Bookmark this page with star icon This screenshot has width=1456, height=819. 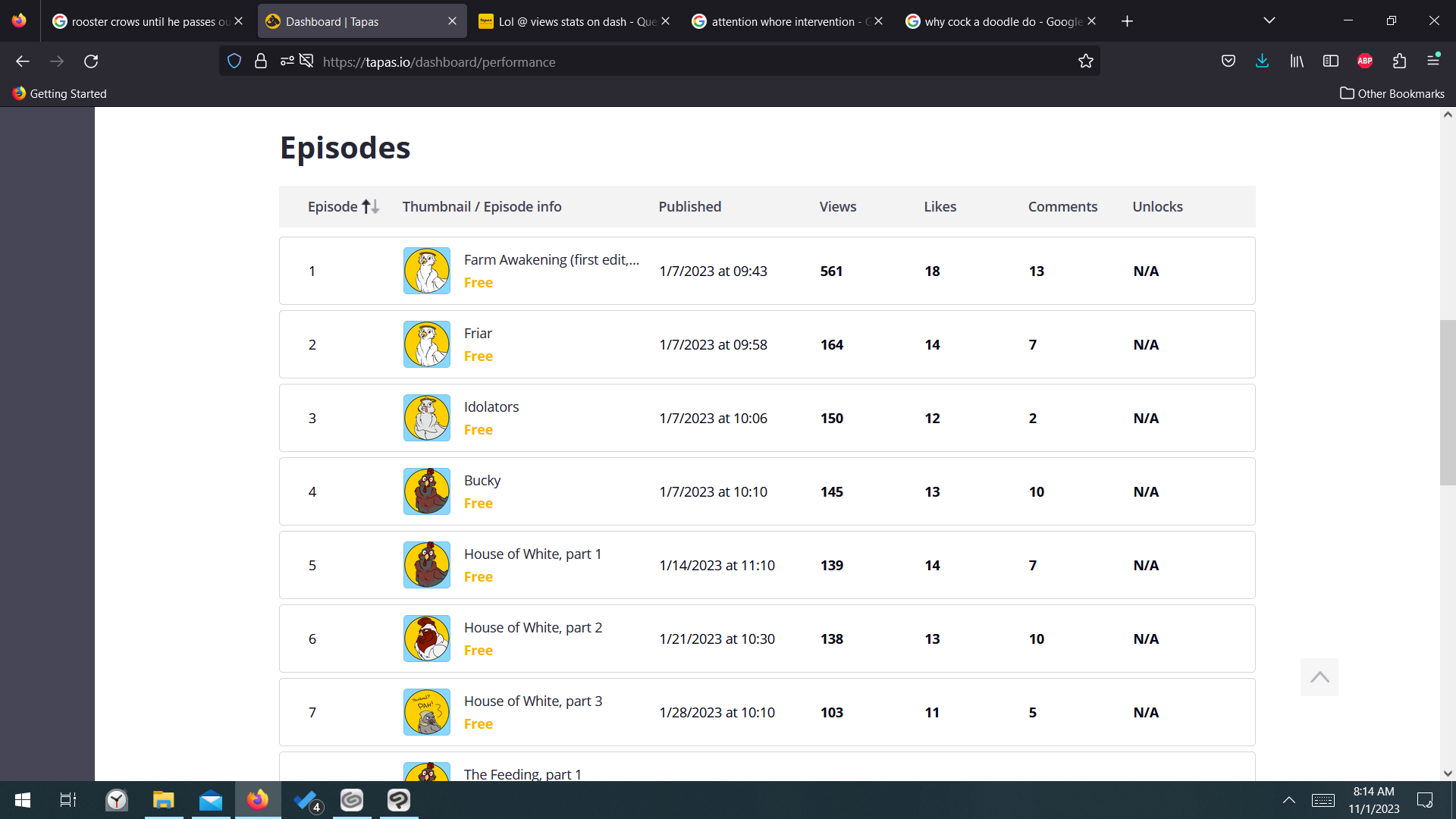tap(1085, 61)
